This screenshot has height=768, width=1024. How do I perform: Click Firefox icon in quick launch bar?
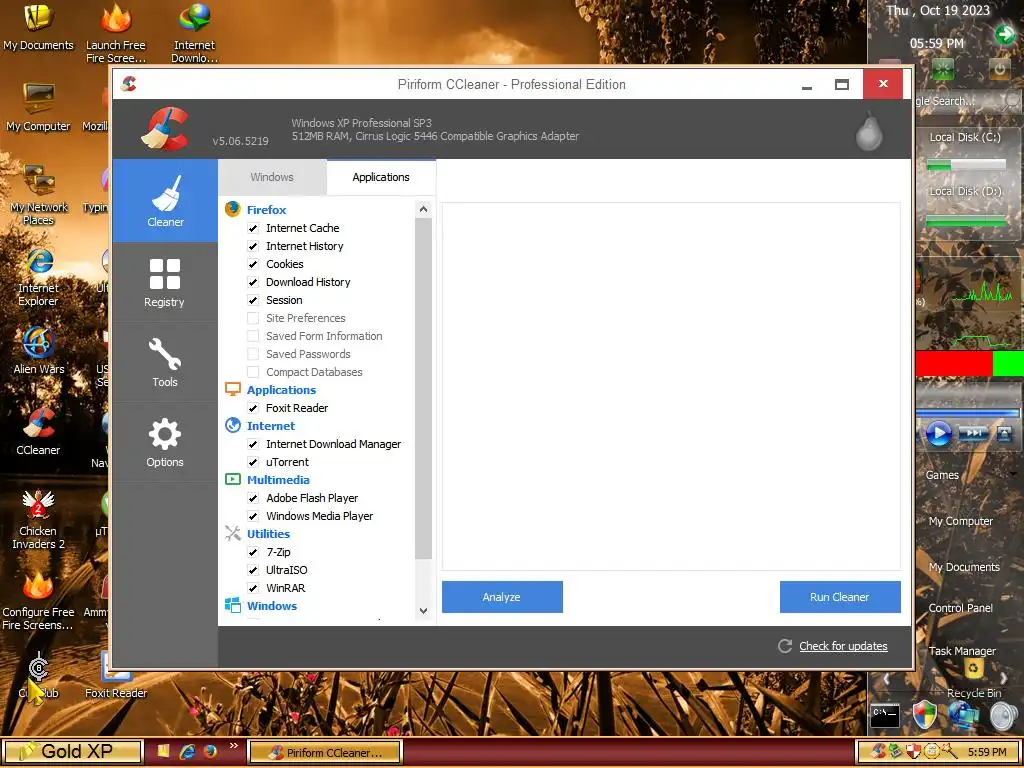(x=210, y=752)
